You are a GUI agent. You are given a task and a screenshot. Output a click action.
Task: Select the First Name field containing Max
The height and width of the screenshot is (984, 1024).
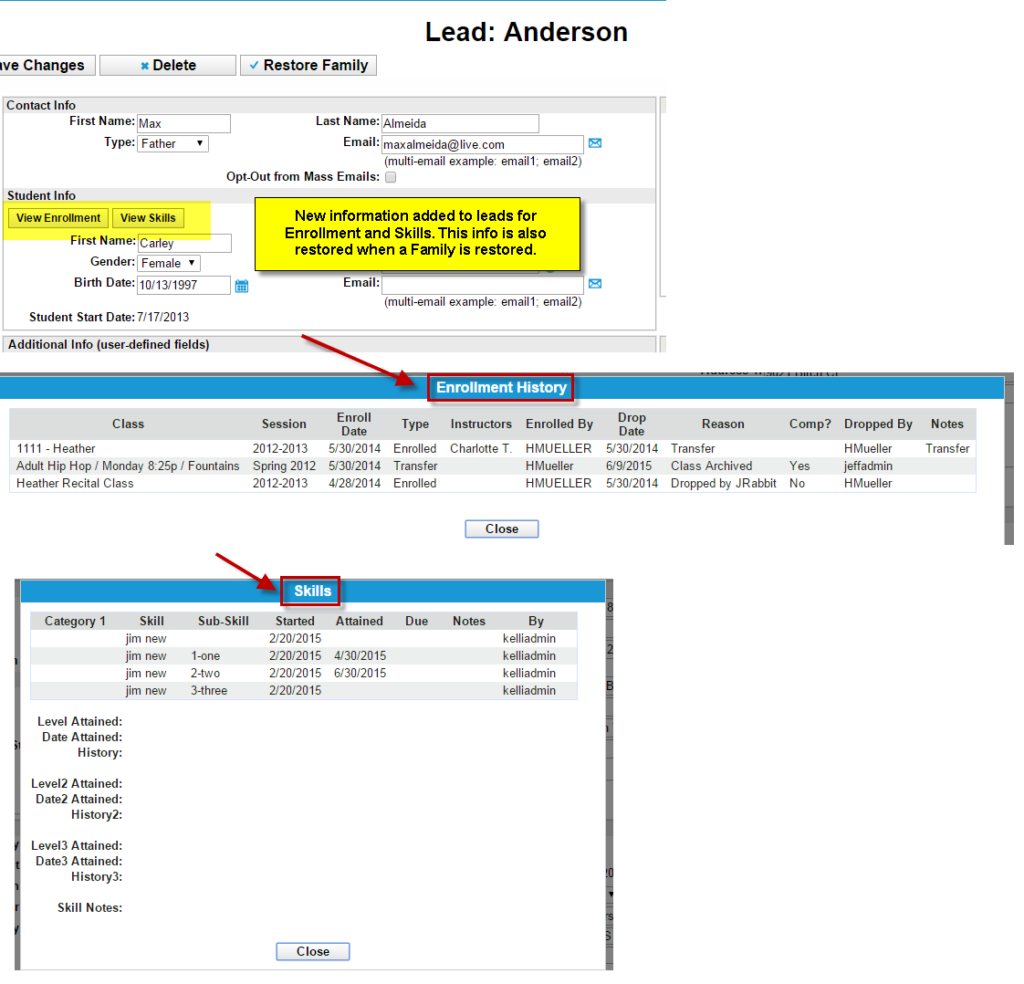tap(183, 123)
